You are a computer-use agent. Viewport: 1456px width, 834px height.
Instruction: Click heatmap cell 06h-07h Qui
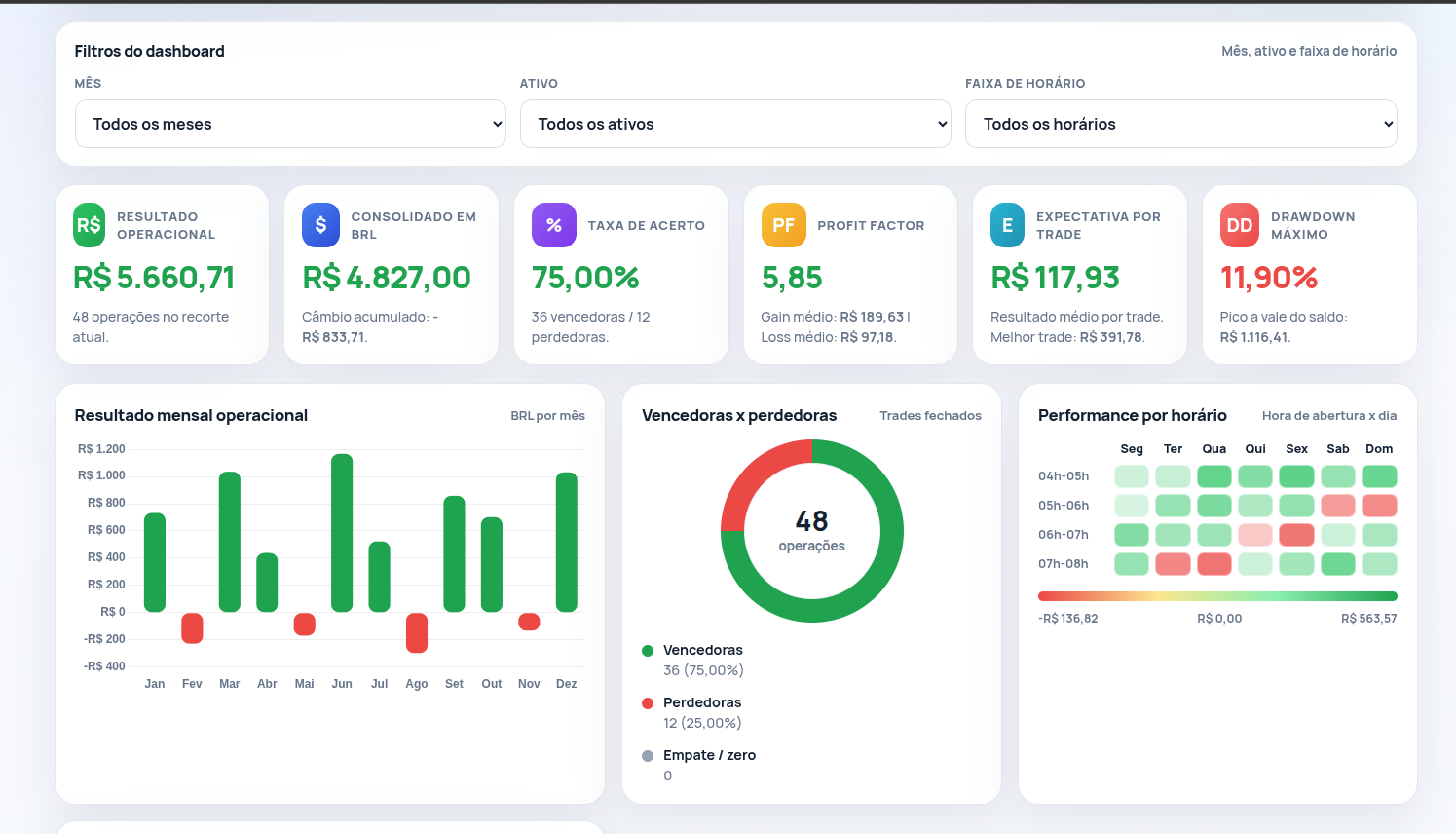click(1255, 535)
